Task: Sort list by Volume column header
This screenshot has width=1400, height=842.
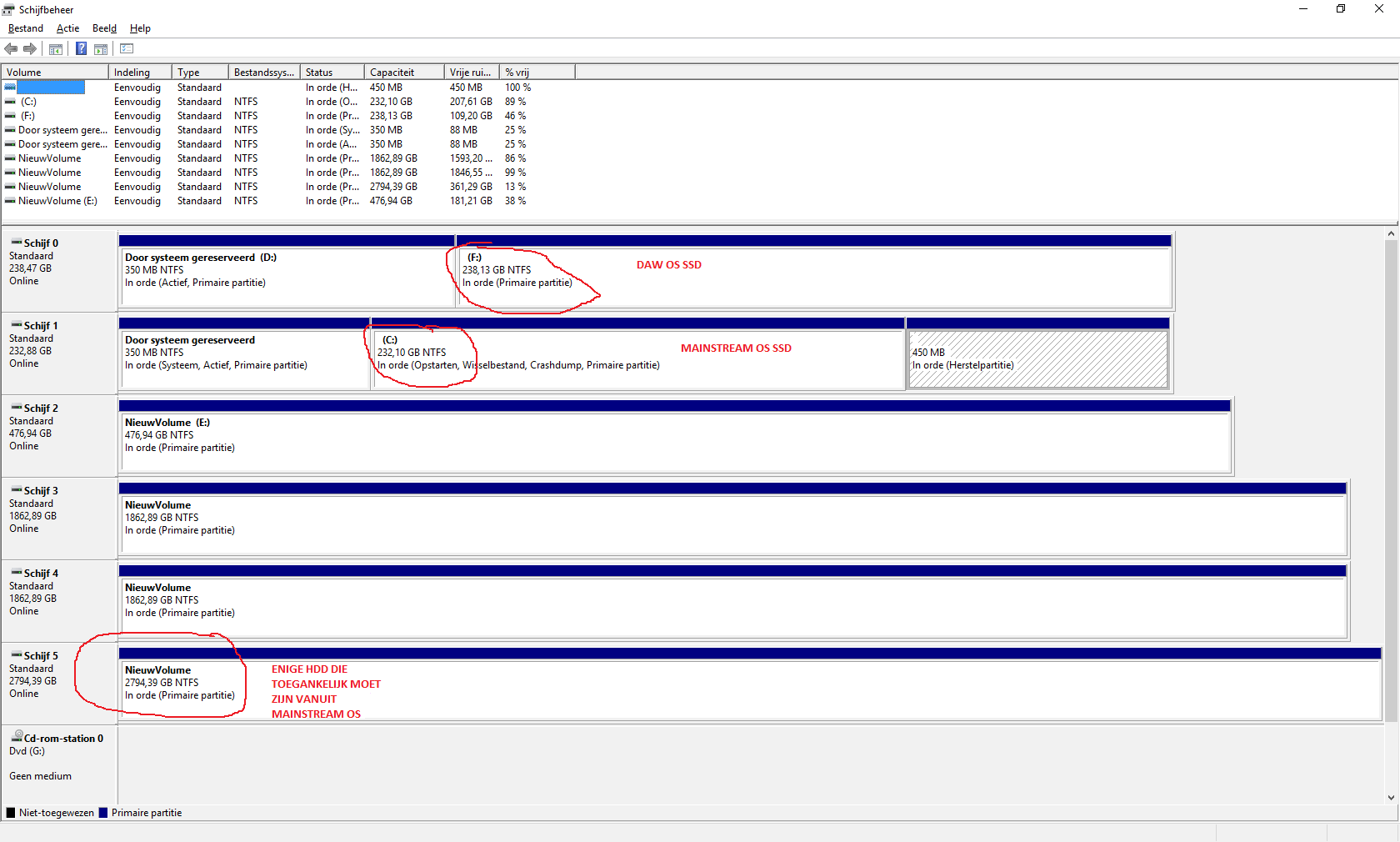Action: [x=55, y=73]
